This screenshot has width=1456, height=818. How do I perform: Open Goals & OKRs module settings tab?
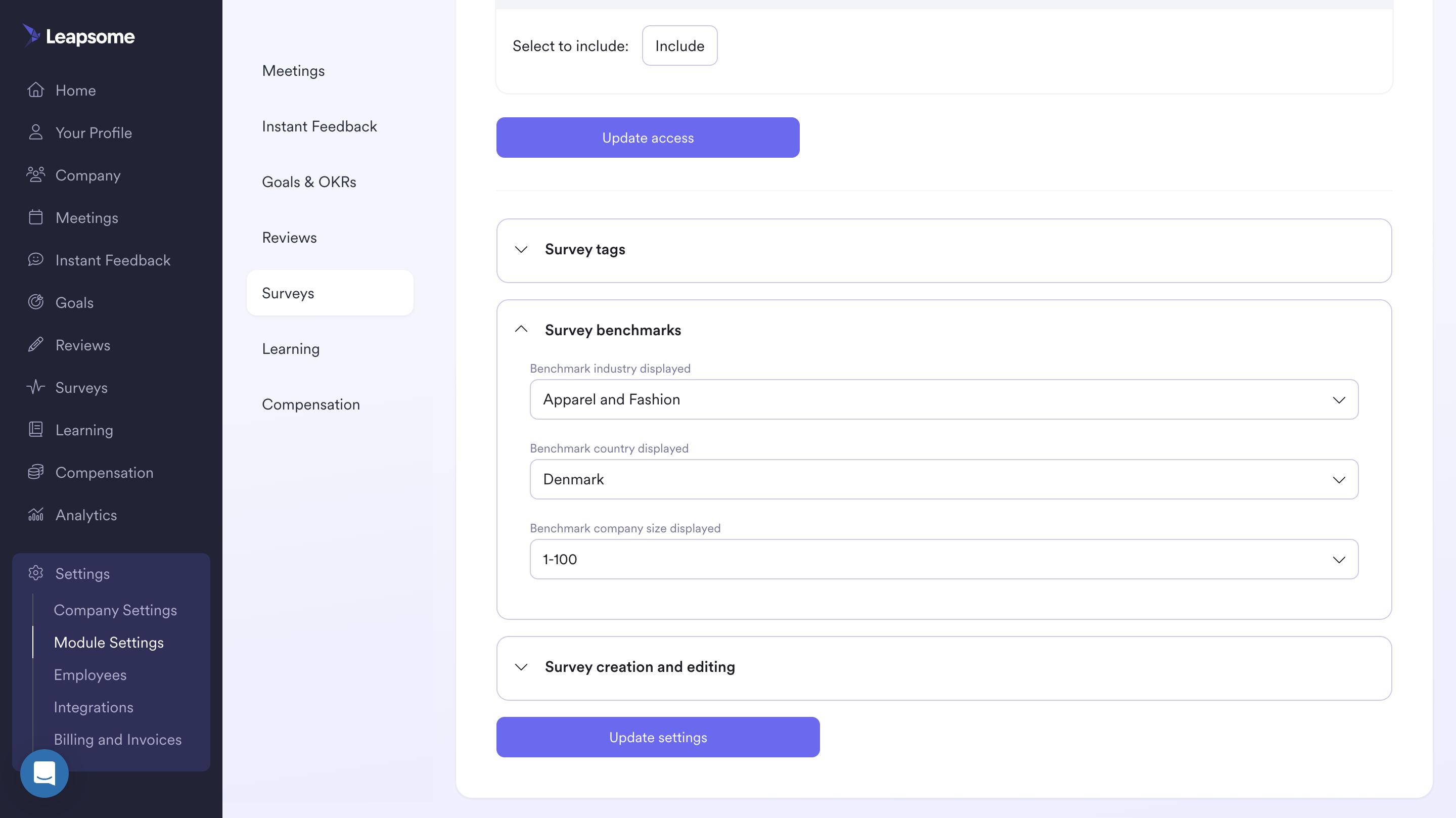(330, 181)
